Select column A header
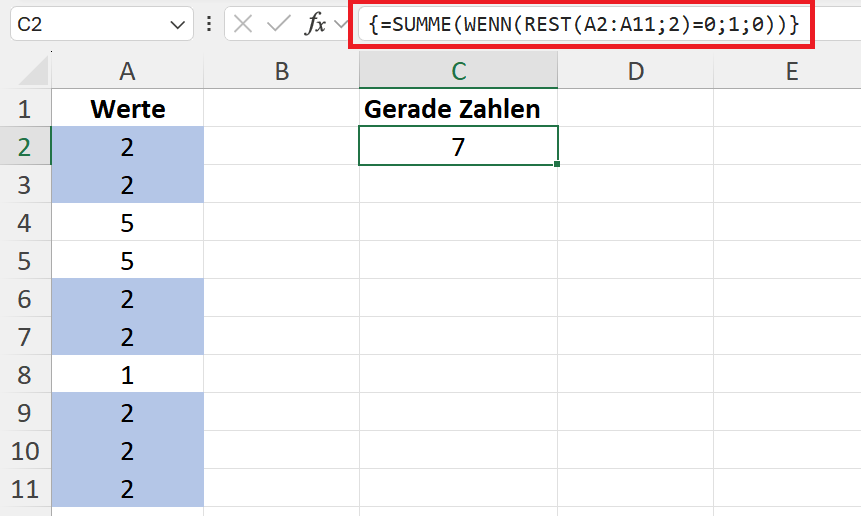861x516 pixels. point(127,71)
